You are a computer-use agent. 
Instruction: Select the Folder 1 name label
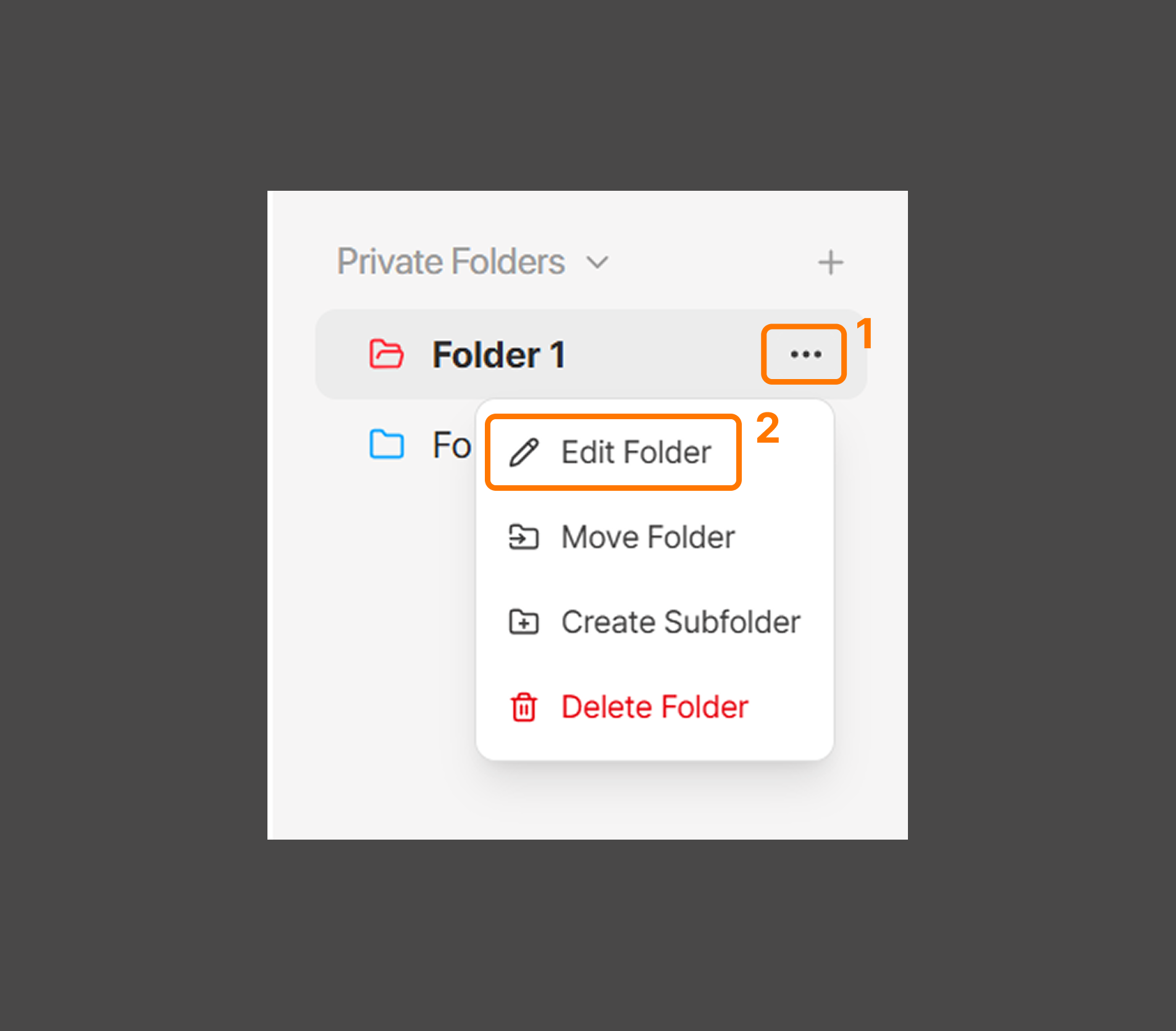pos(498,355)
